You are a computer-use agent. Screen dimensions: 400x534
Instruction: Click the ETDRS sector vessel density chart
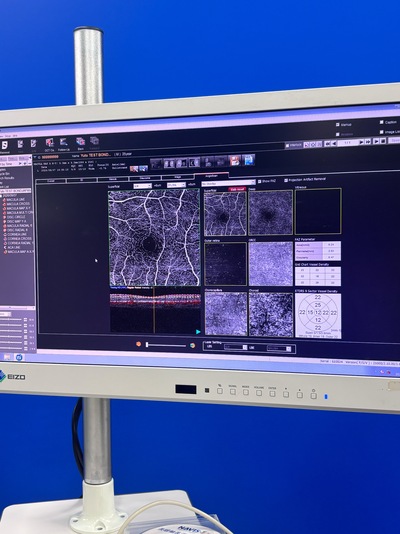[x=318, y=315]
